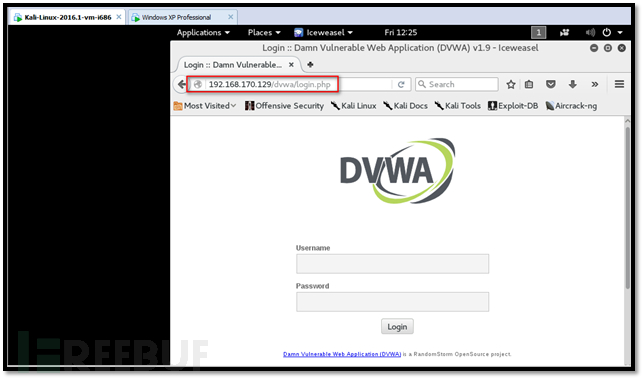Click the Username input field

coord(392,264)
